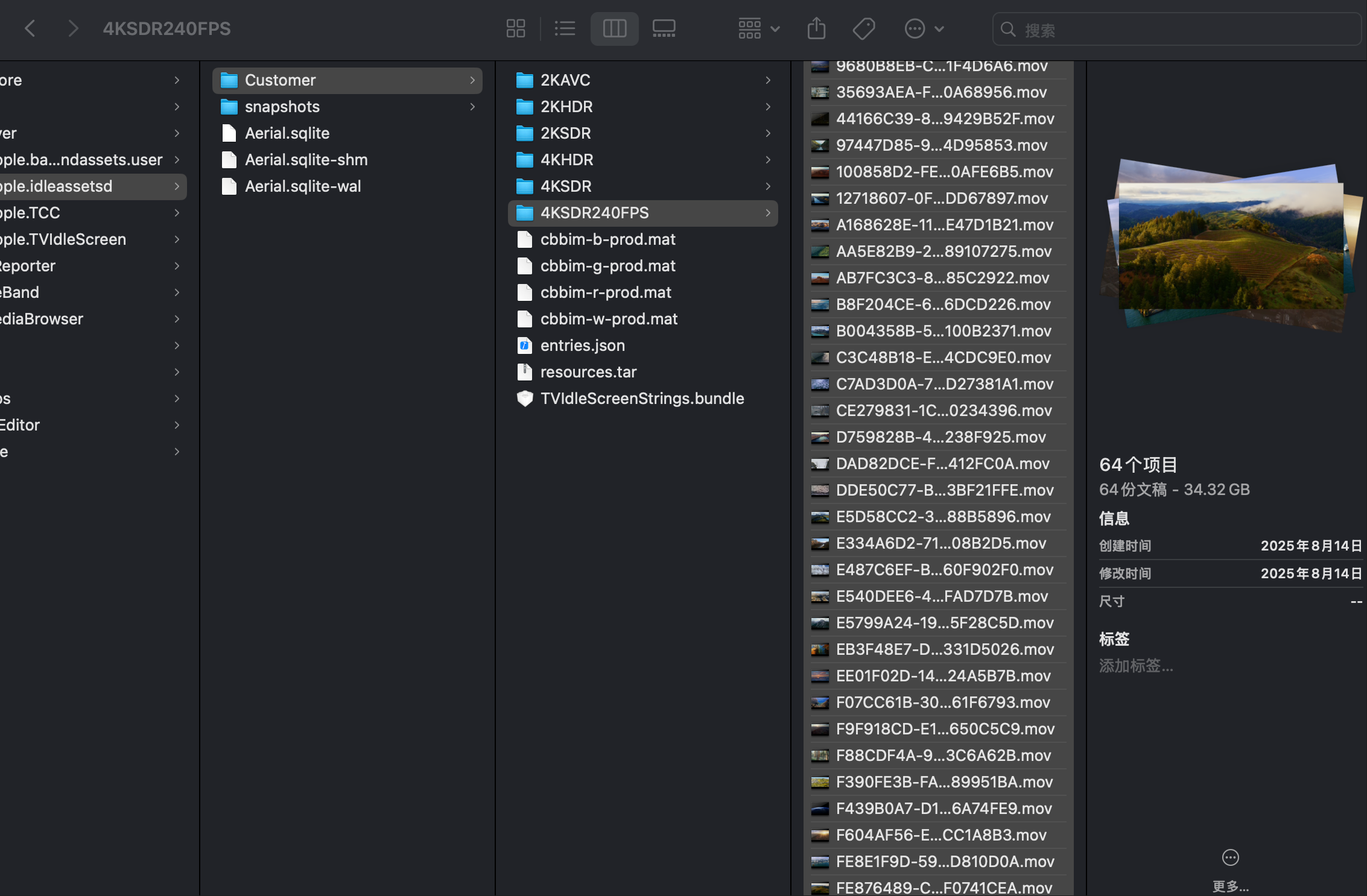Go forward with the forward arrow
The width and height of the screenshot is (1367, 896).
[x=73, y=28]
